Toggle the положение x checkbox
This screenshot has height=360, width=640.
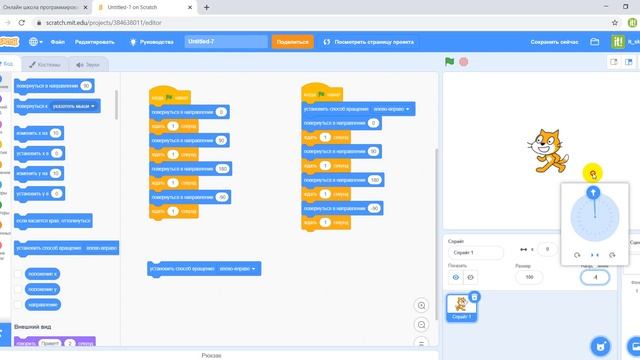[x=18, y=274]
